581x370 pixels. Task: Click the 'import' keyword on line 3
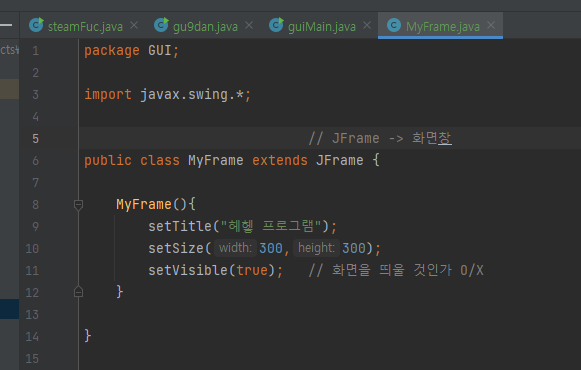(108, 94)
